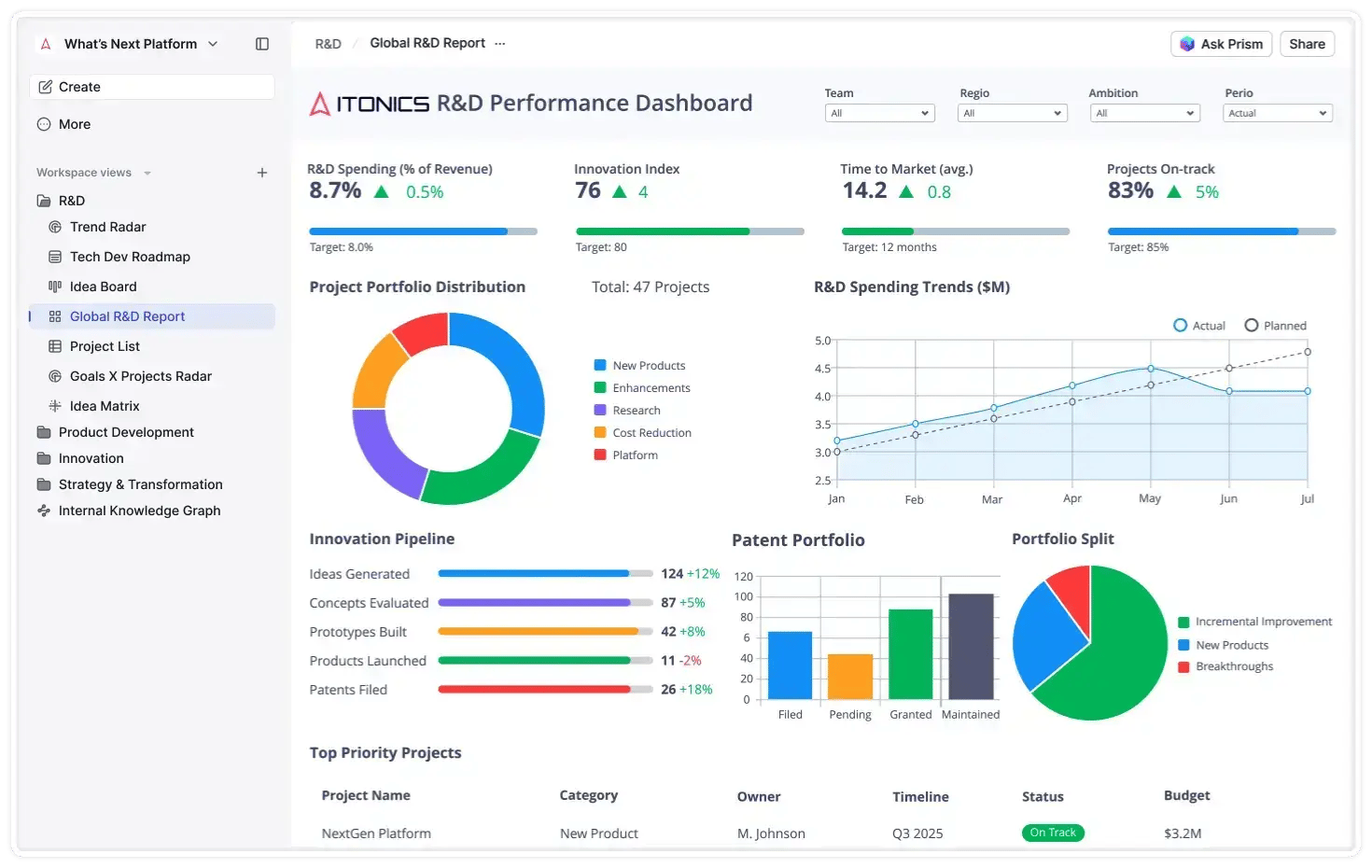Expand the What's Next Platform workspace switcher
The width and height of the screenshot is (1372, 868).
click(x=213, y=44)
